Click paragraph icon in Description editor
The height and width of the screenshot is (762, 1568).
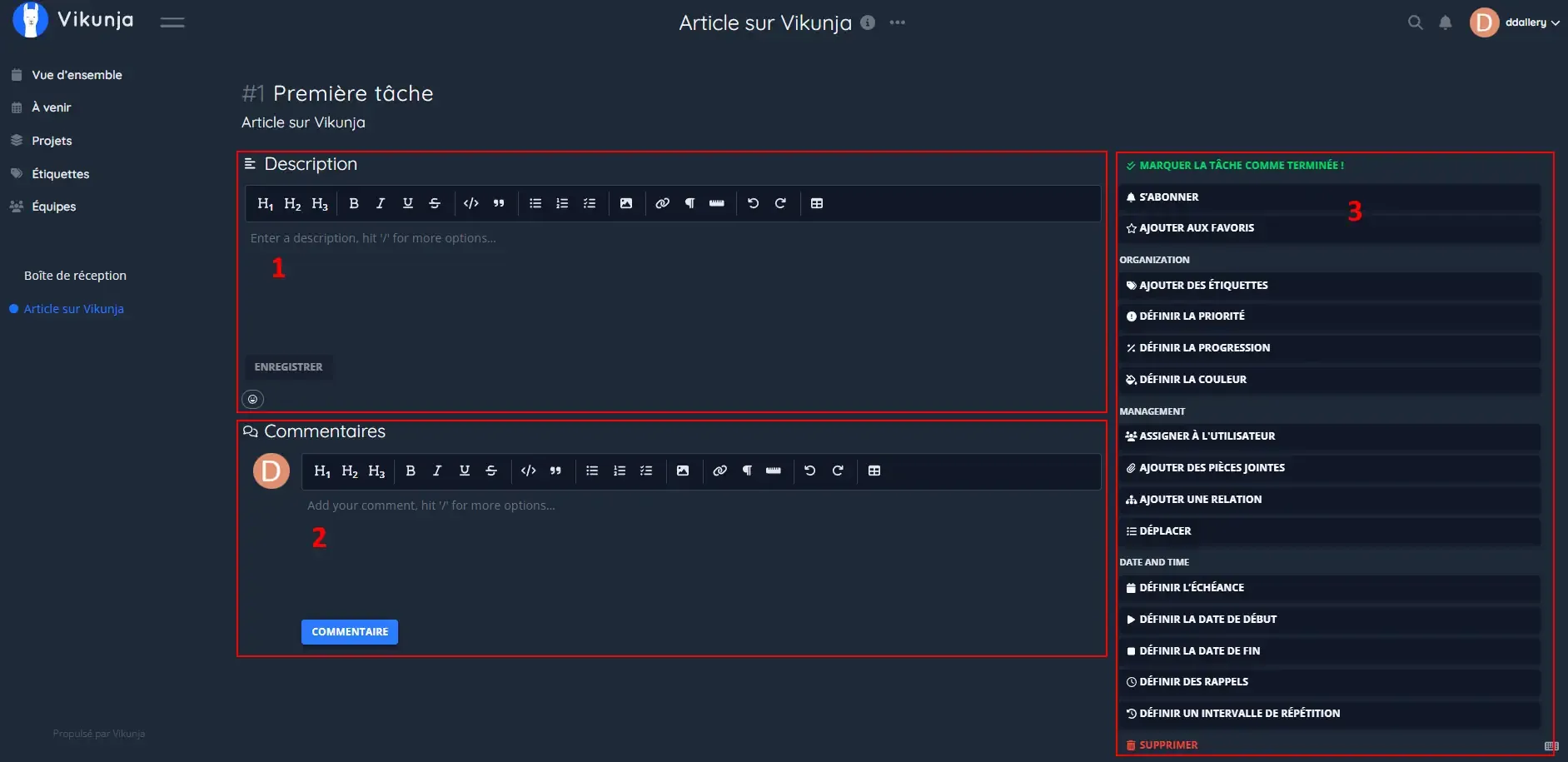point(689,203)
